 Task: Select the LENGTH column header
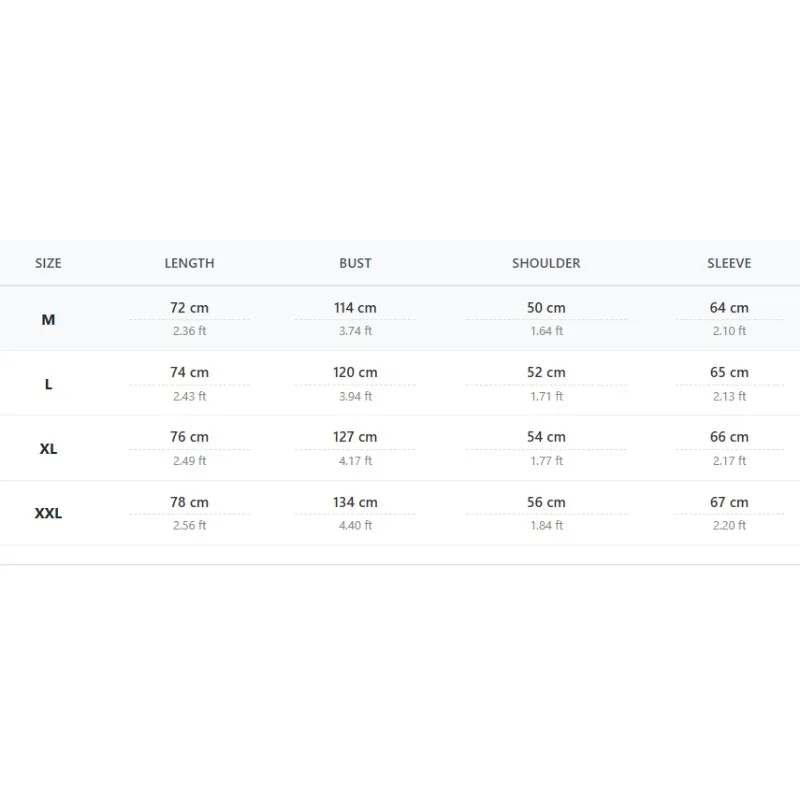click(189, 263)
